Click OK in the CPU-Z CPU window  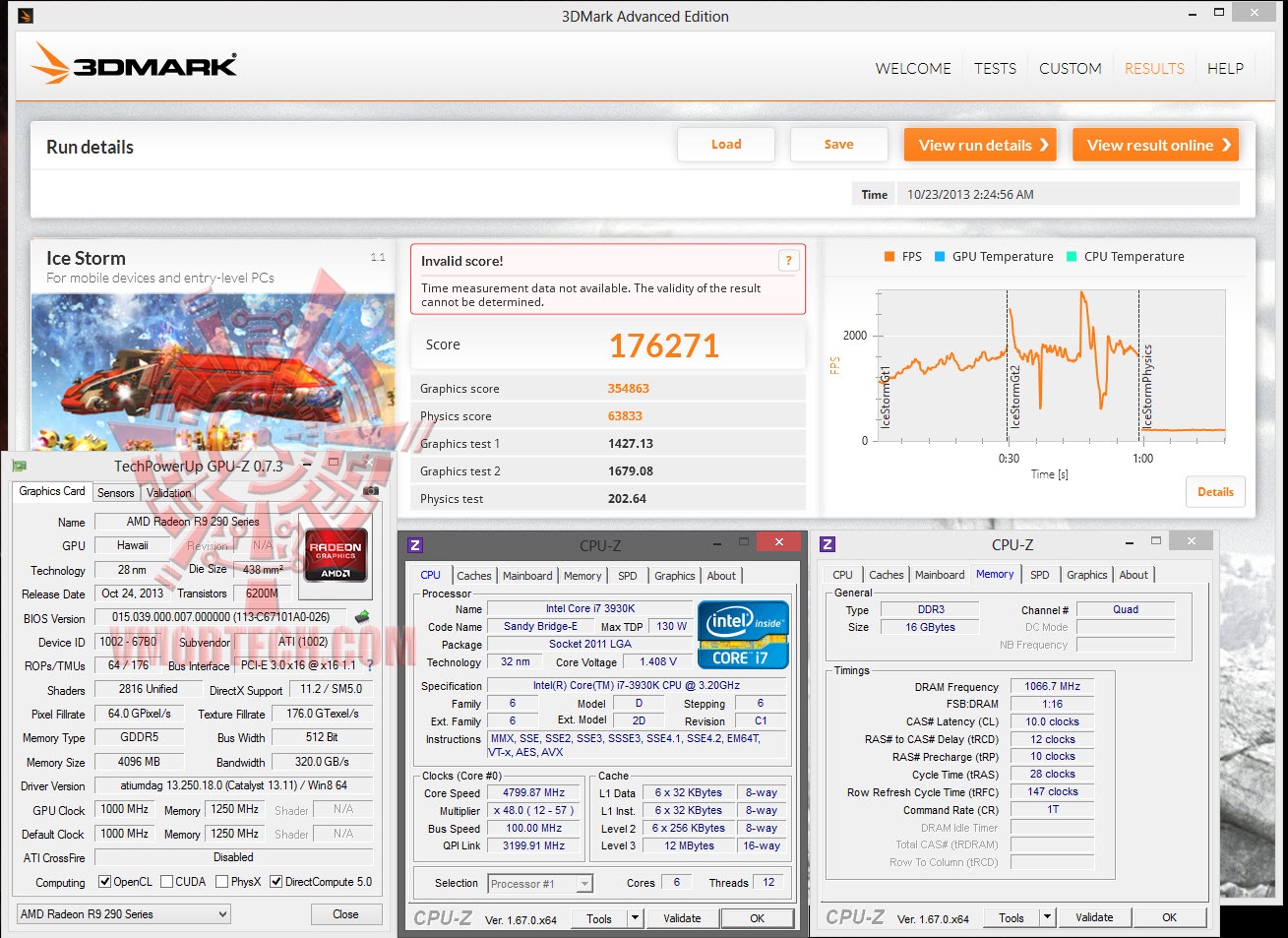click(757, 918)
